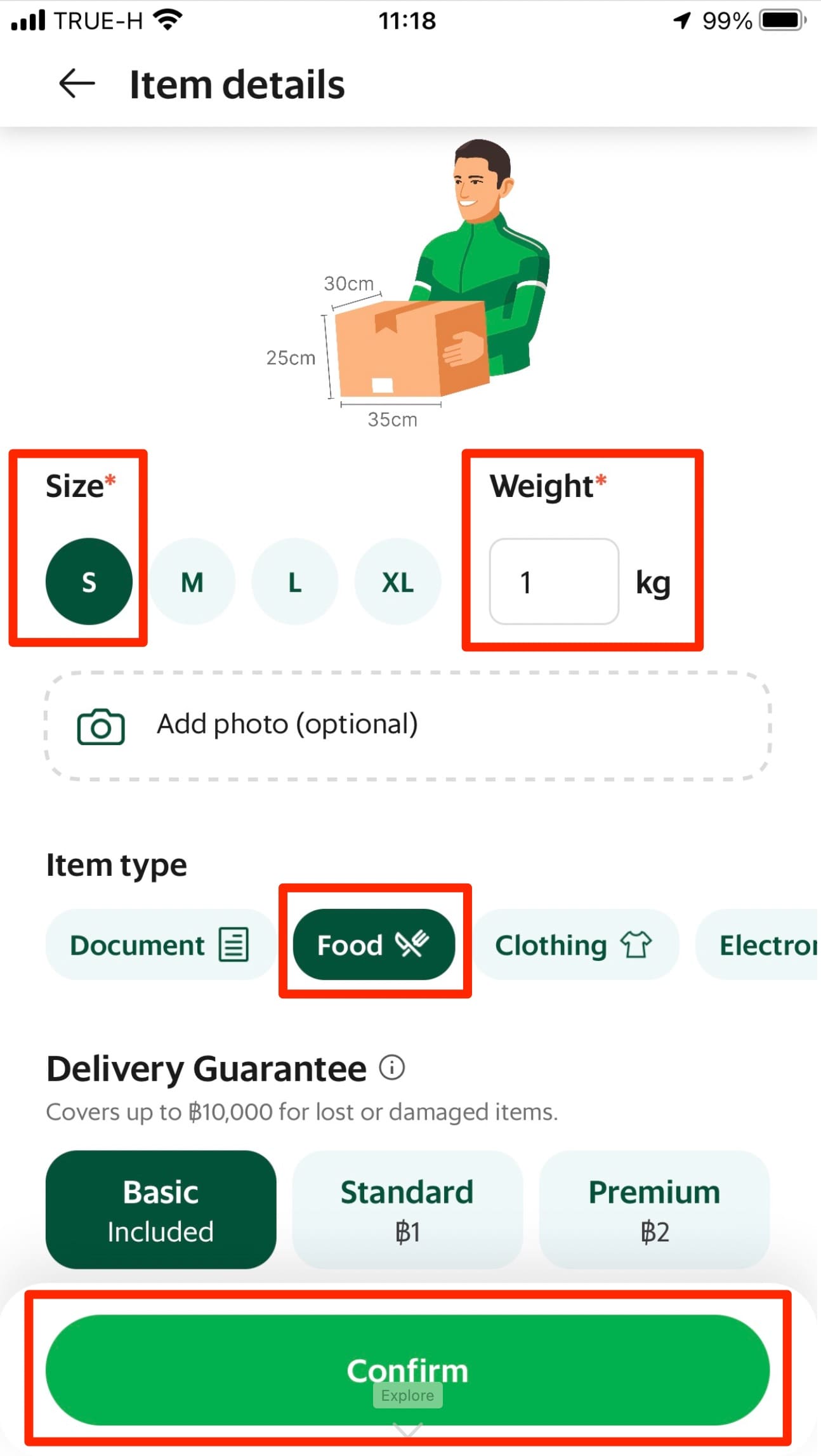The image size is (821, 1456).
Task: Choose the XL size option
Action: click(x=398, y=581)
